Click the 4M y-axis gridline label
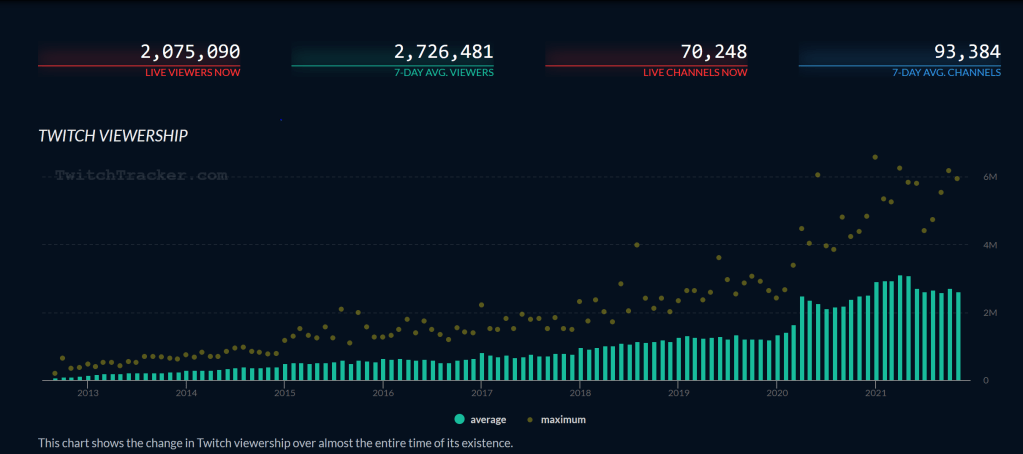Image resolution: width=1023 pixels, height=454 pixels. 989,244
